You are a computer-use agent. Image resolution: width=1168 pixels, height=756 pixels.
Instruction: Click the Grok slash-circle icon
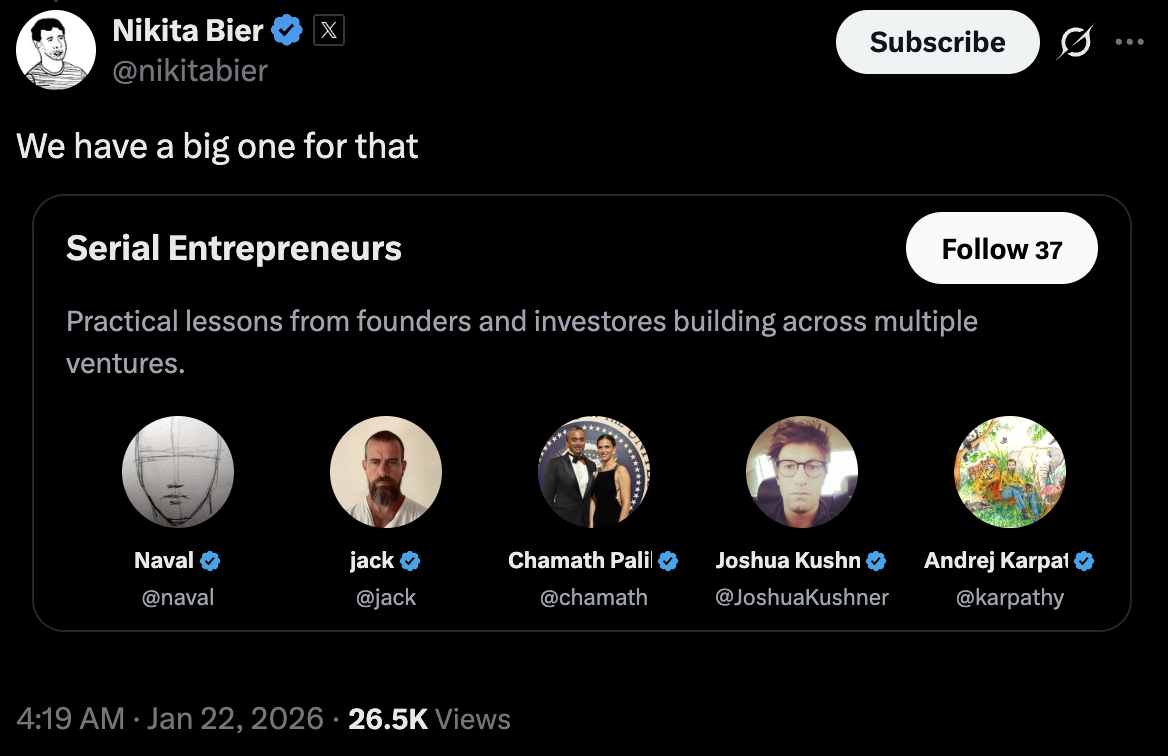(1074, 42)
